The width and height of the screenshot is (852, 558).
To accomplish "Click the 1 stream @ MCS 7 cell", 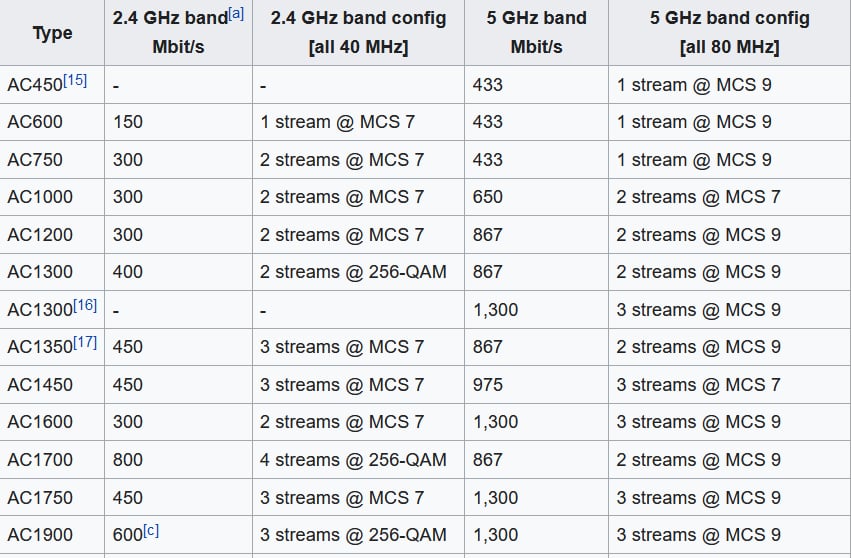I will [x=337, y=122].
